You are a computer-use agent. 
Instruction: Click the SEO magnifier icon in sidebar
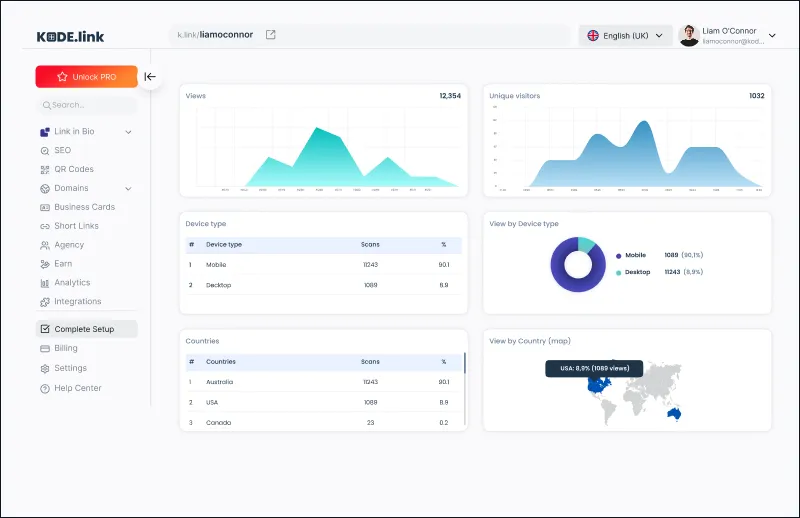45,150
